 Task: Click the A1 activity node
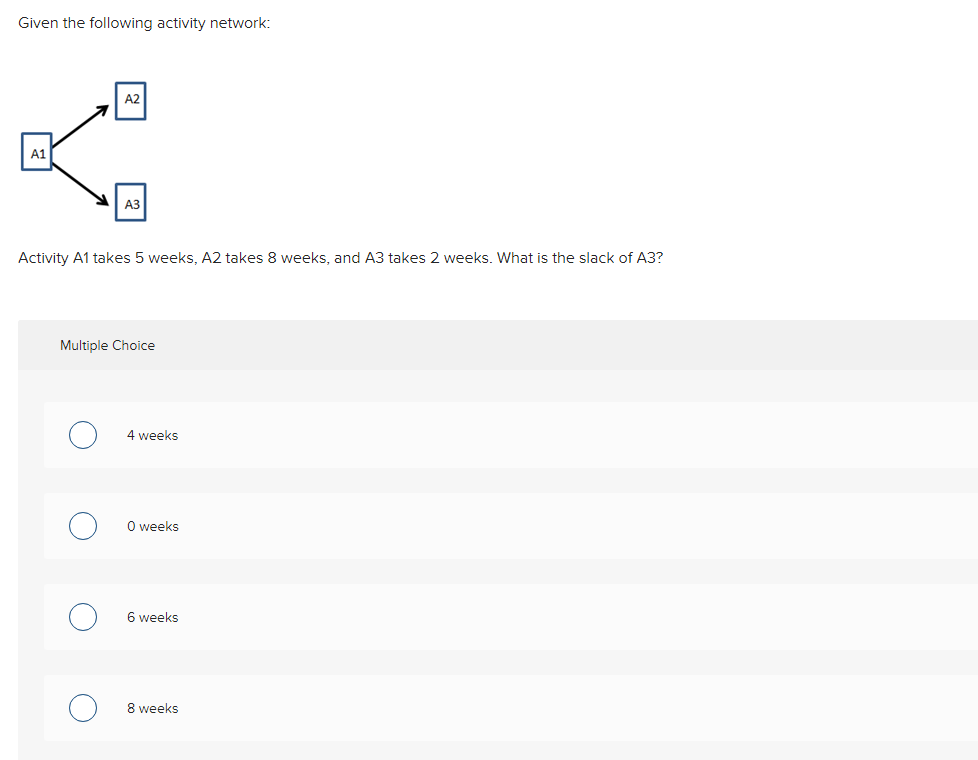click(37, 153)
